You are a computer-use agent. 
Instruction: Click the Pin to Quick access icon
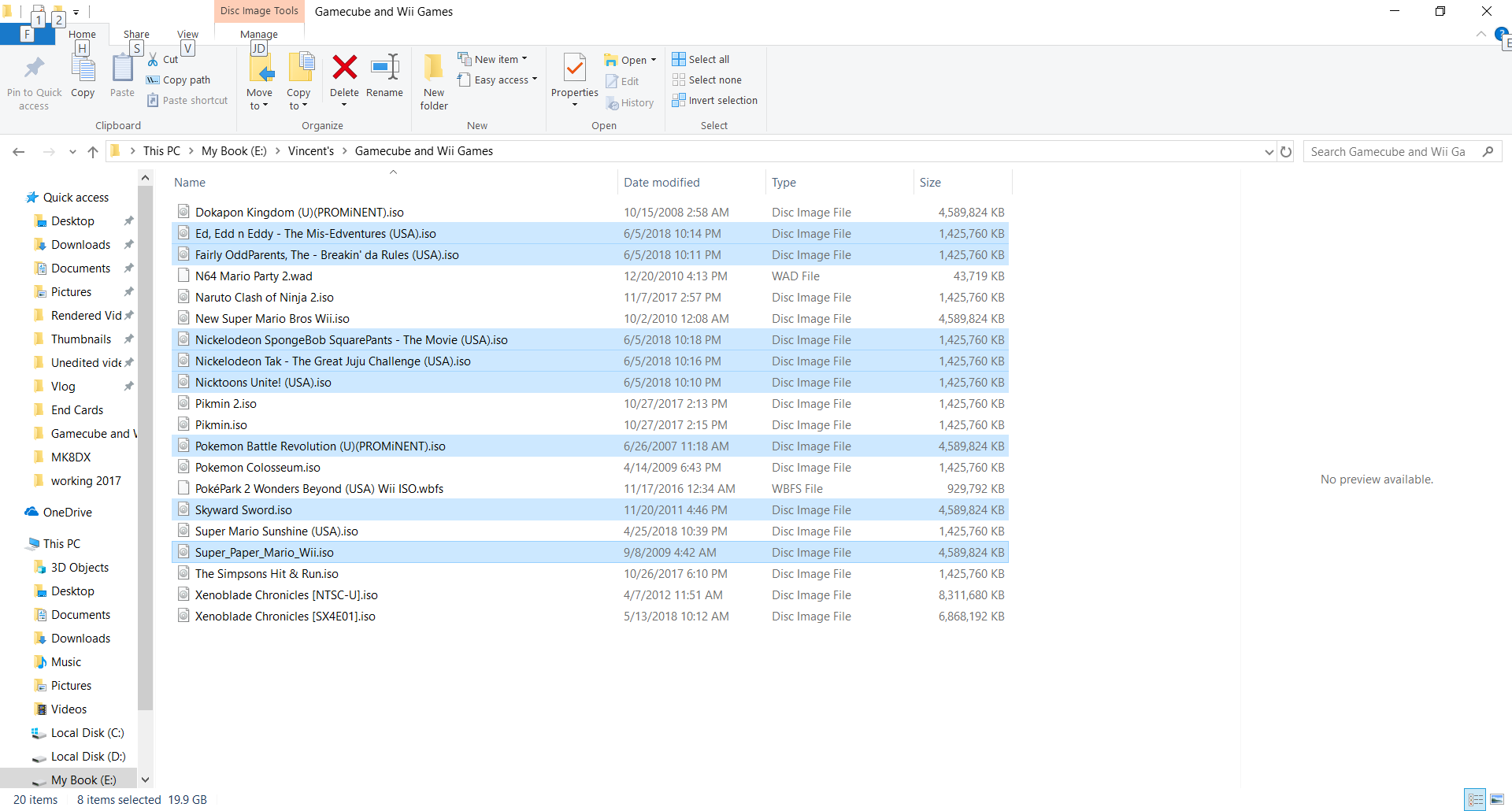(x=34, y=69)
